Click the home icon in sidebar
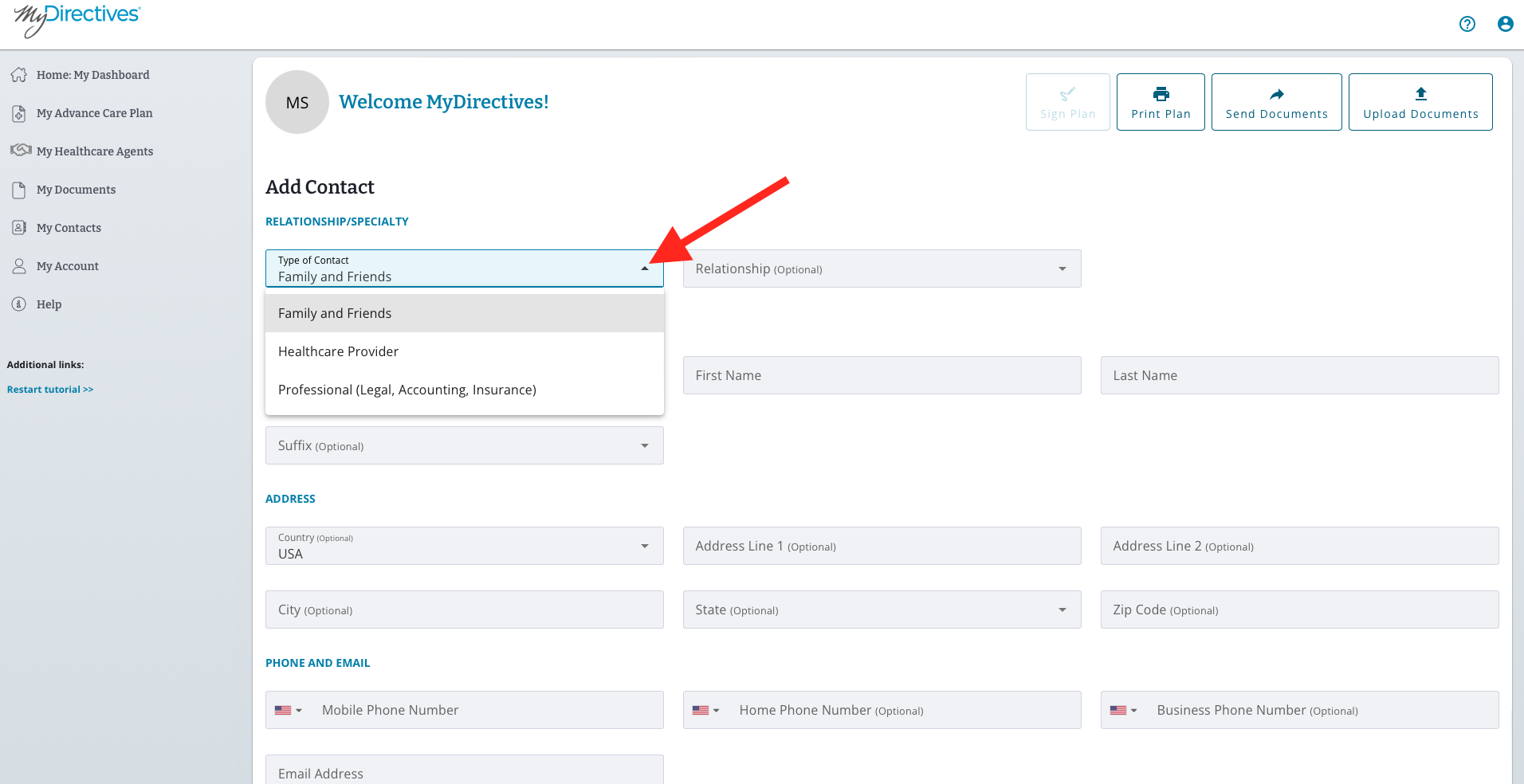Viewport: 1524px width, 784px height. (x=19, y=75)
